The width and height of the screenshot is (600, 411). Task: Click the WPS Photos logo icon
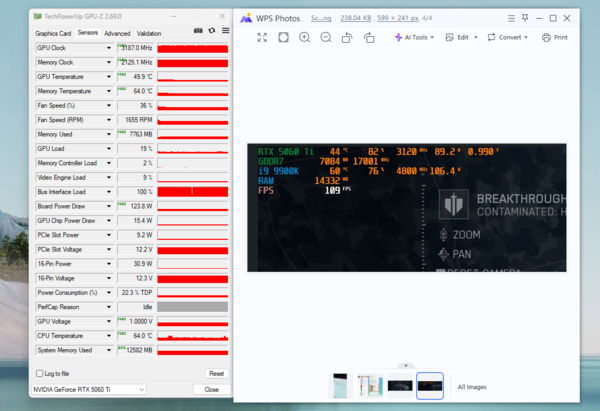coord(246,18)
